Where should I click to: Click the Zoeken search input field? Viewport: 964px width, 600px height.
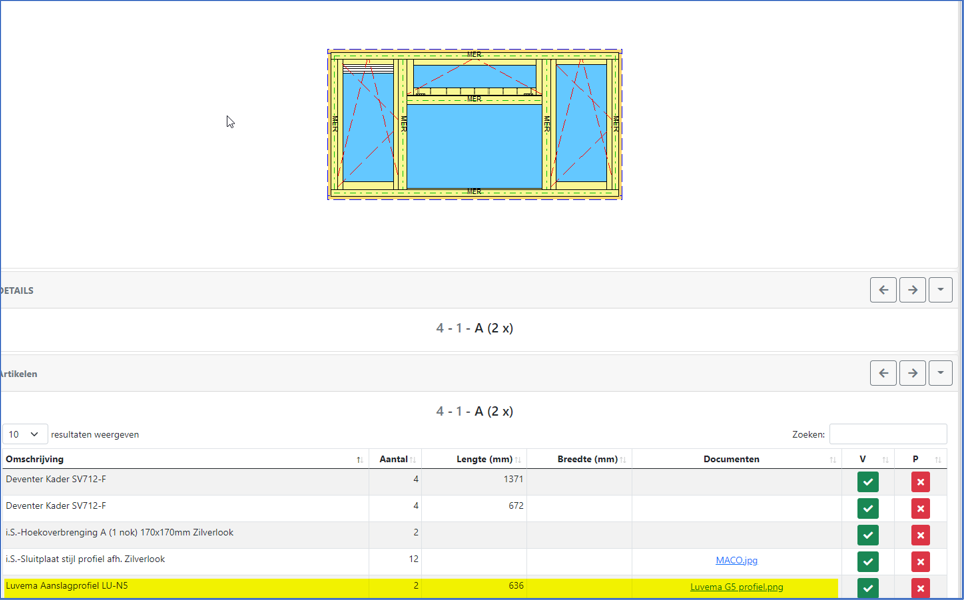887,434
